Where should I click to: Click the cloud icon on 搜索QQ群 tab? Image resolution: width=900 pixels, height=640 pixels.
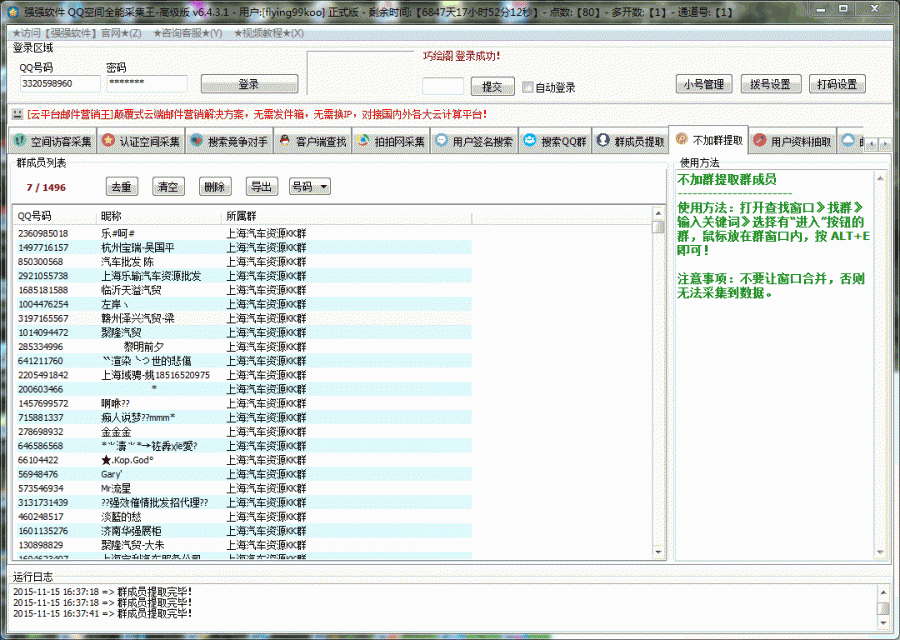tap(529, 140)
